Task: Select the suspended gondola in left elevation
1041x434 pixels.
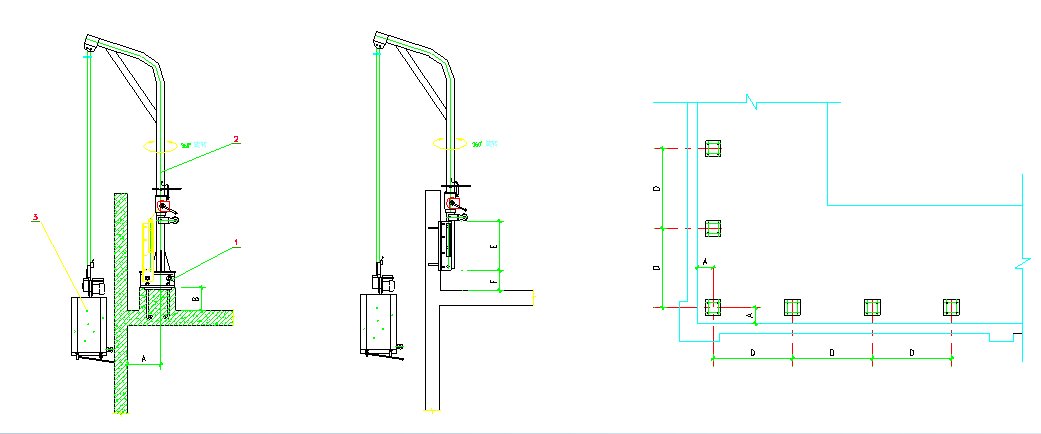Action: (x=88, y=326)
